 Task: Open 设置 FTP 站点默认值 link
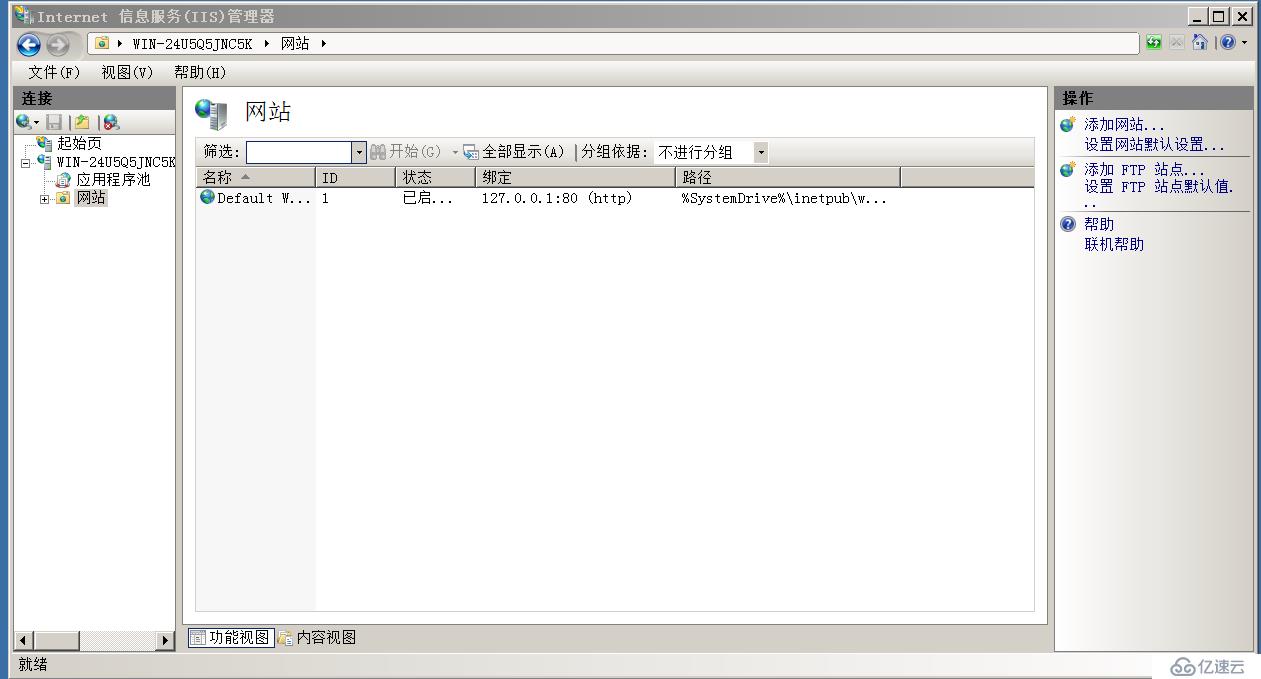(1159, 186)
